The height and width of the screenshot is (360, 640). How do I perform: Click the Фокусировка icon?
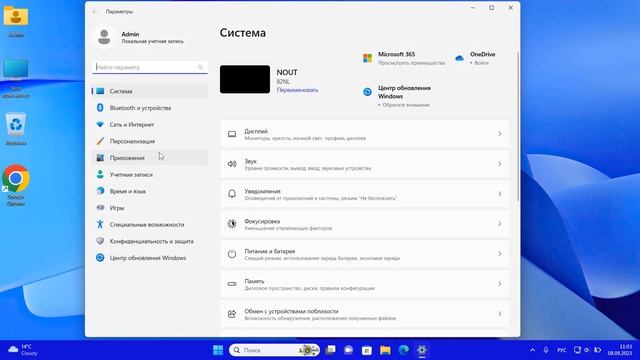tap(232, 224)
